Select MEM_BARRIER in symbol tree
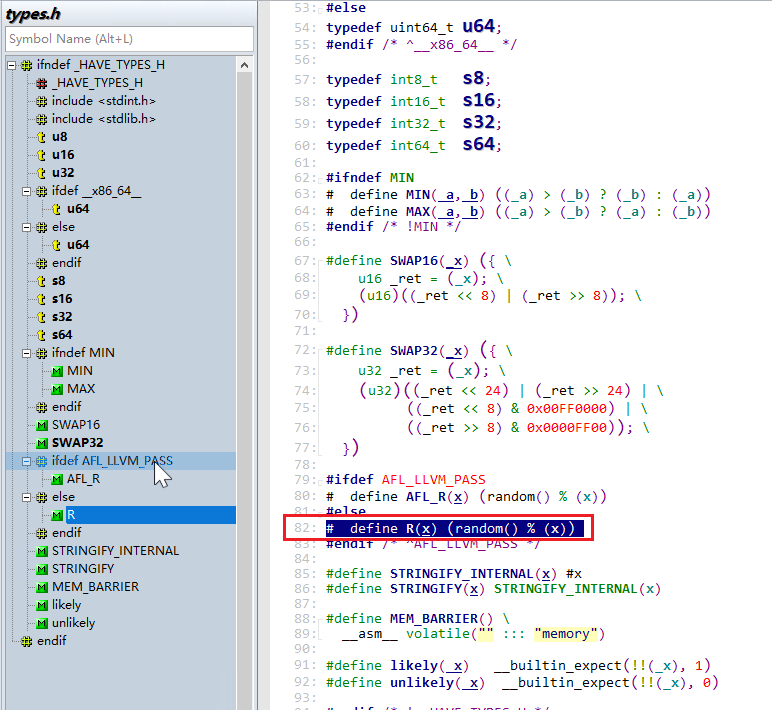 tap(96, 587)
